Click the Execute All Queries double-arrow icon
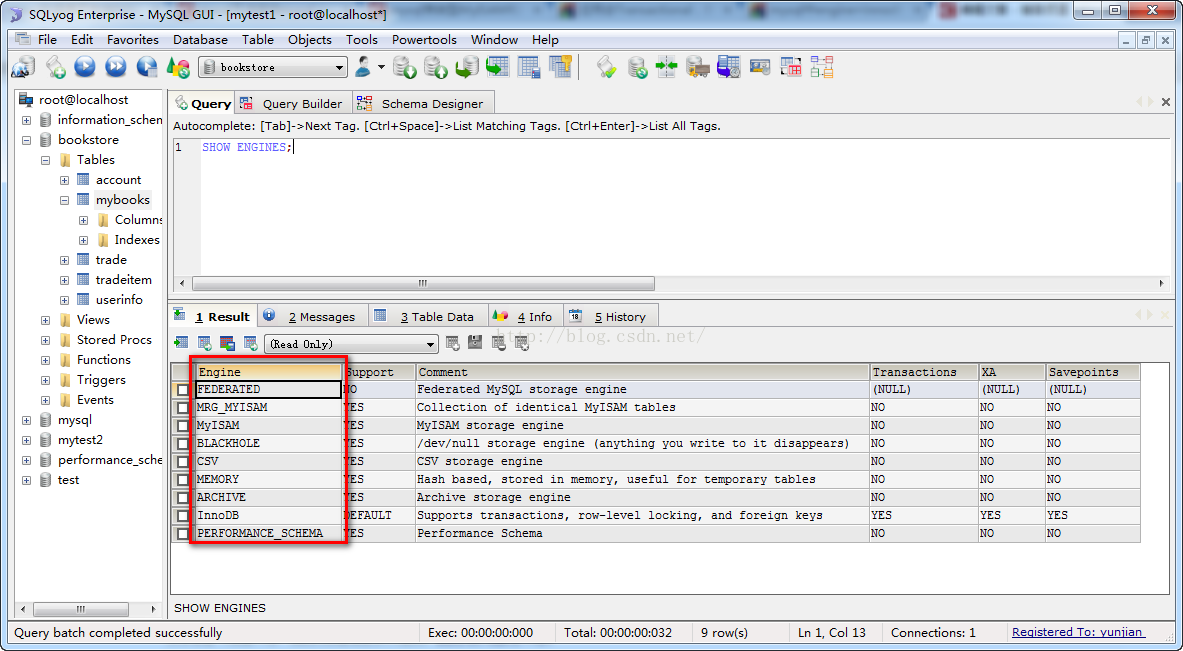This screenshot has width=1183, height=651. pyautogui.click(x=115, y=67)
